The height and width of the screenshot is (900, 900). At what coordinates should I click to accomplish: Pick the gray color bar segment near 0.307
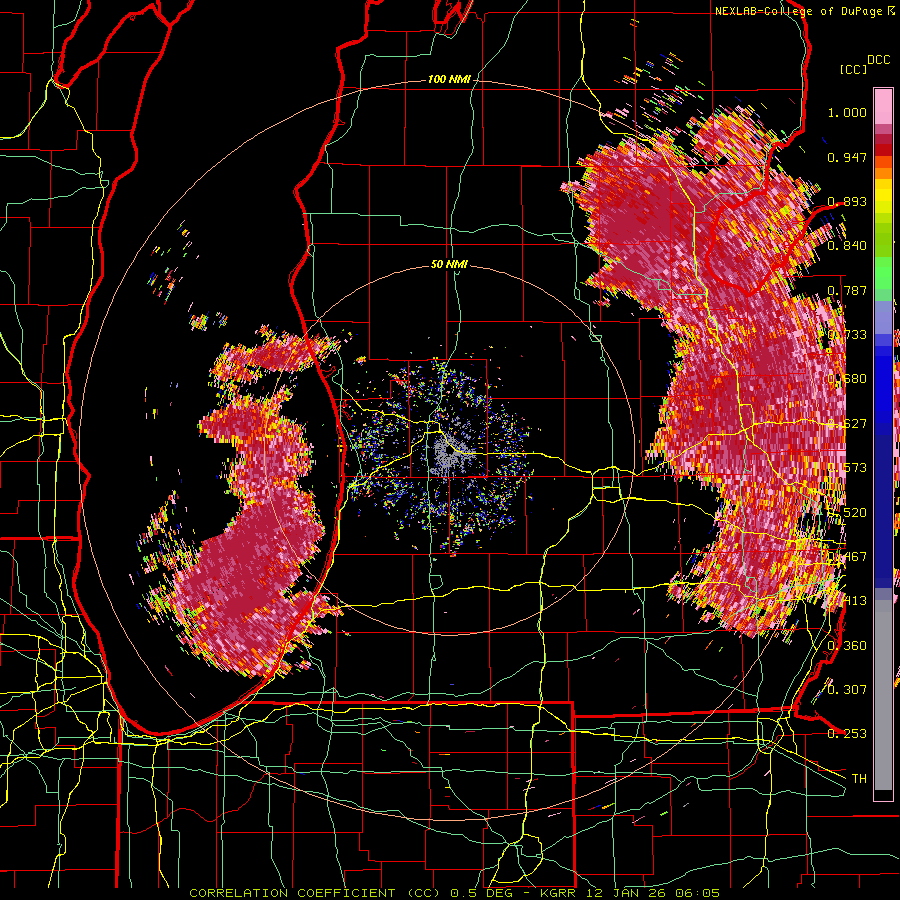(883, 695)
